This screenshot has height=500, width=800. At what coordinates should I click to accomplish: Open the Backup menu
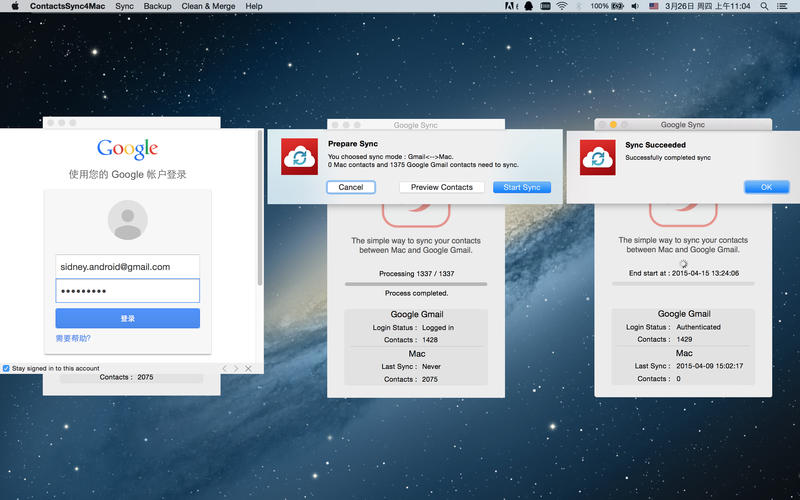point(157,6)
